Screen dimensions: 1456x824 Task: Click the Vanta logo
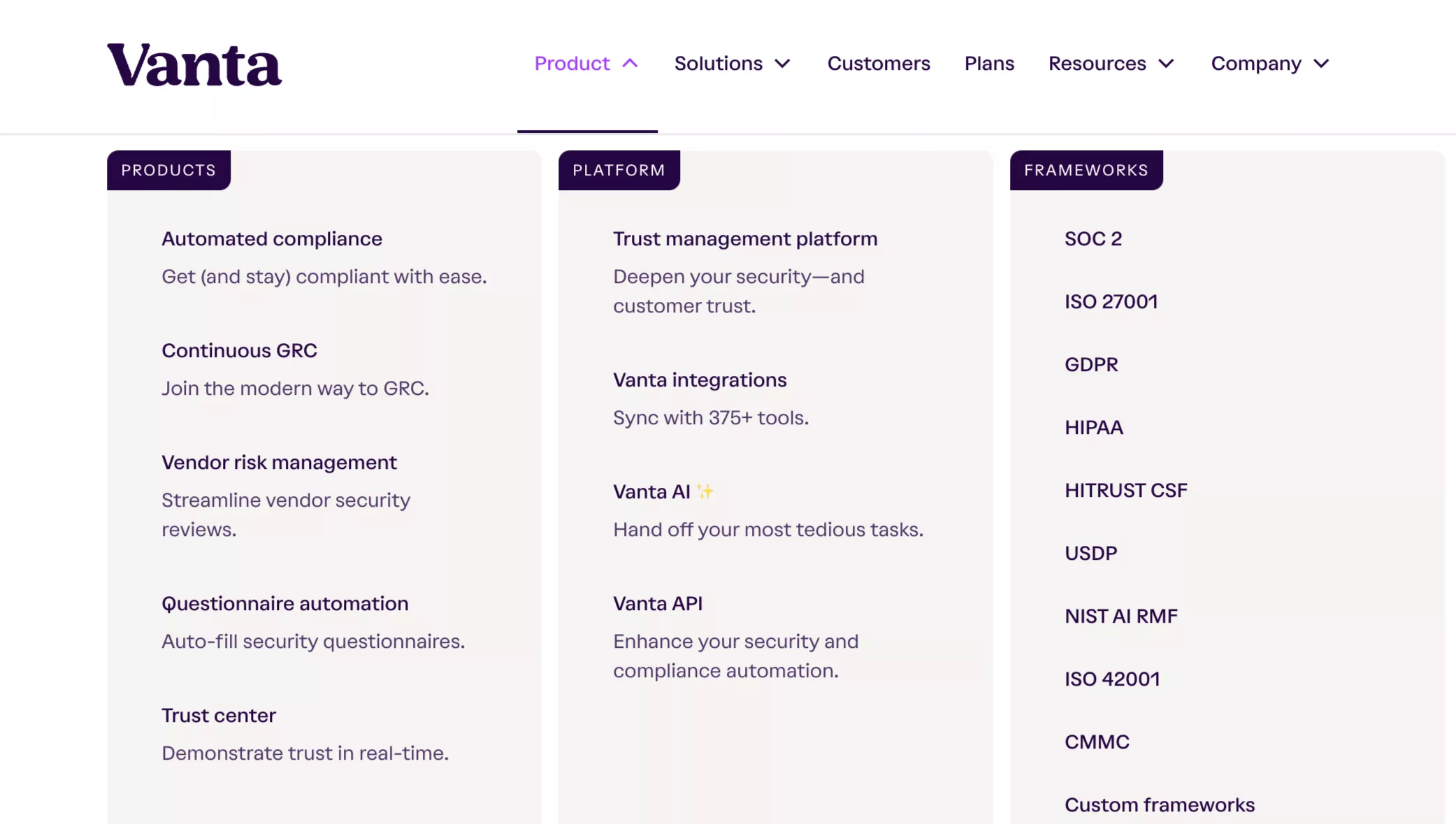coord(194,65)
